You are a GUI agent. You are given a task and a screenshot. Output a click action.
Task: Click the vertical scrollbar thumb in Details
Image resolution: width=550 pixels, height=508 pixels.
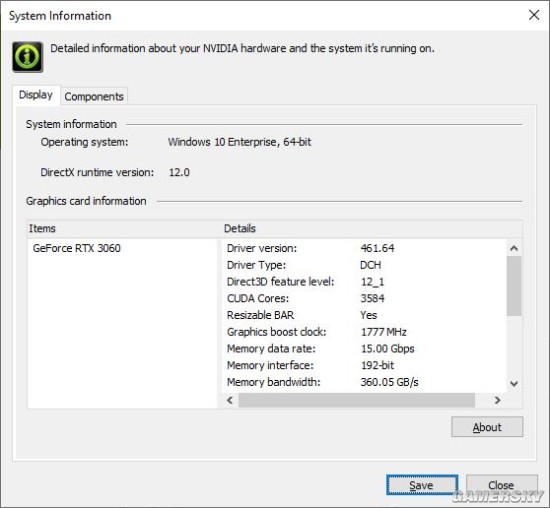(x=514, y=286)
